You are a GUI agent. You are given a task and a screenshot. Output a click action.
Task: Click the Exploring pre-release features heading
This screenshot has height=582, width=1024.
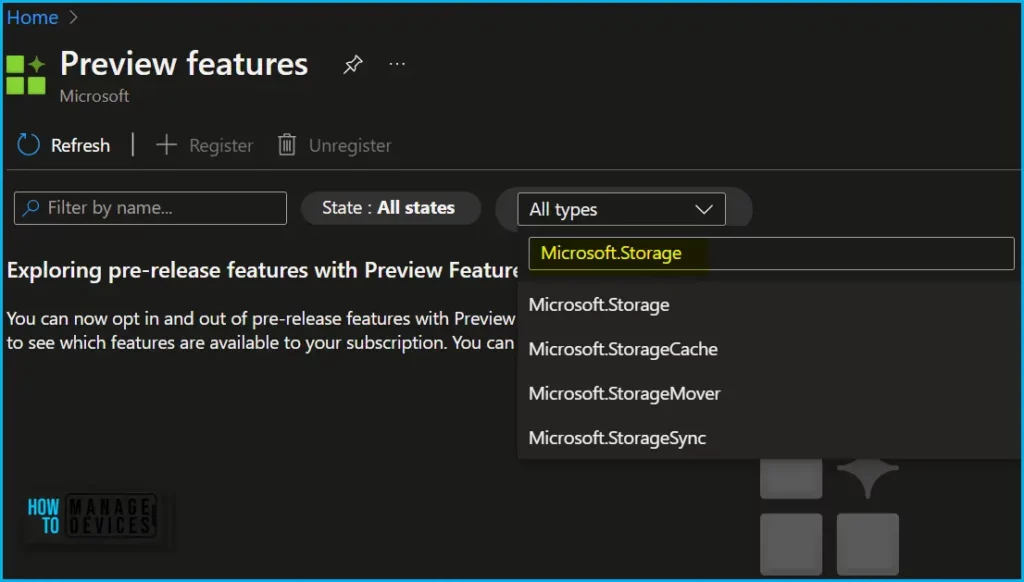point(262,270)
